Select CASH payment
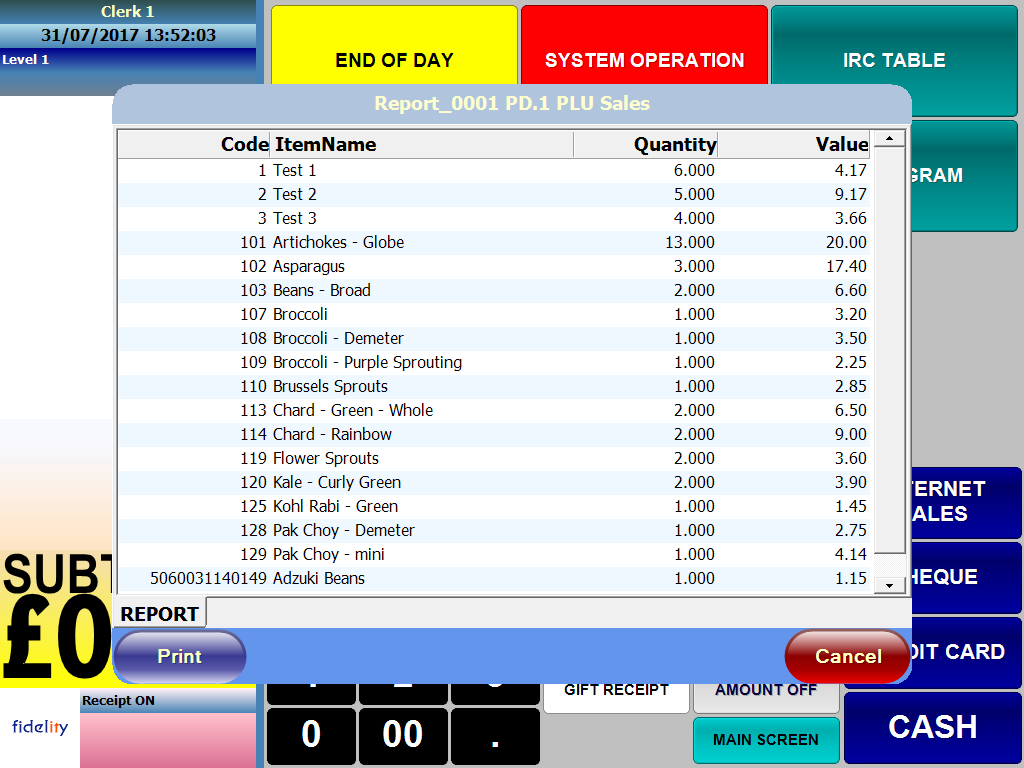The image size is (1024, 768). 932,727
